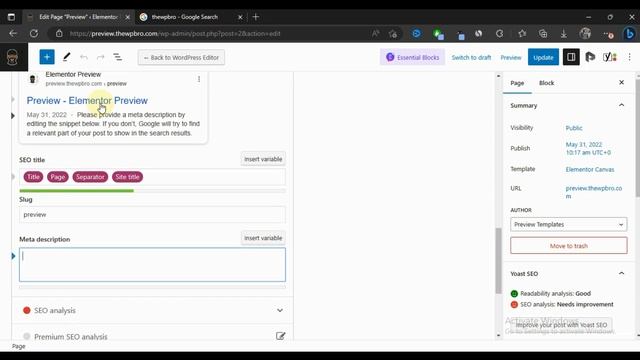Screen dimensions: 640x360
Task: Click the Meta description text area
Action: pos(152,264)
